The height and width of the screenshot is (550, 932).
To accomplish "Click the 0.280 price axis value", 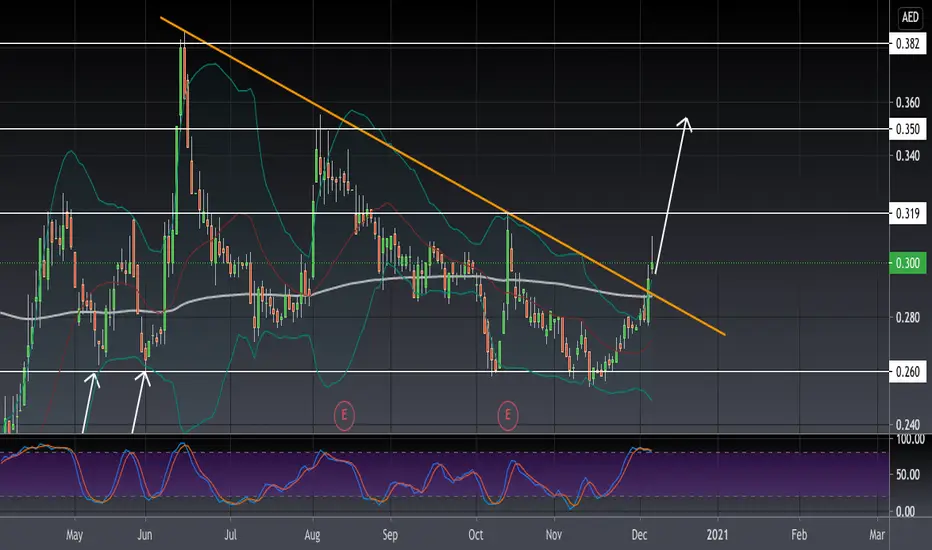I will [908, 318].
